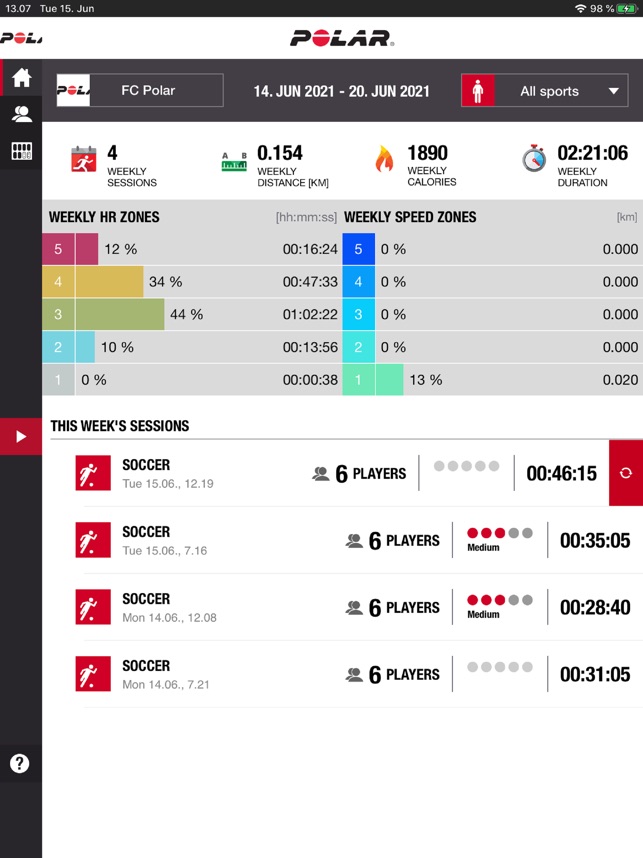
Task: Select HR zone 3 green bar at 44 %
Action: pos(119,314)
